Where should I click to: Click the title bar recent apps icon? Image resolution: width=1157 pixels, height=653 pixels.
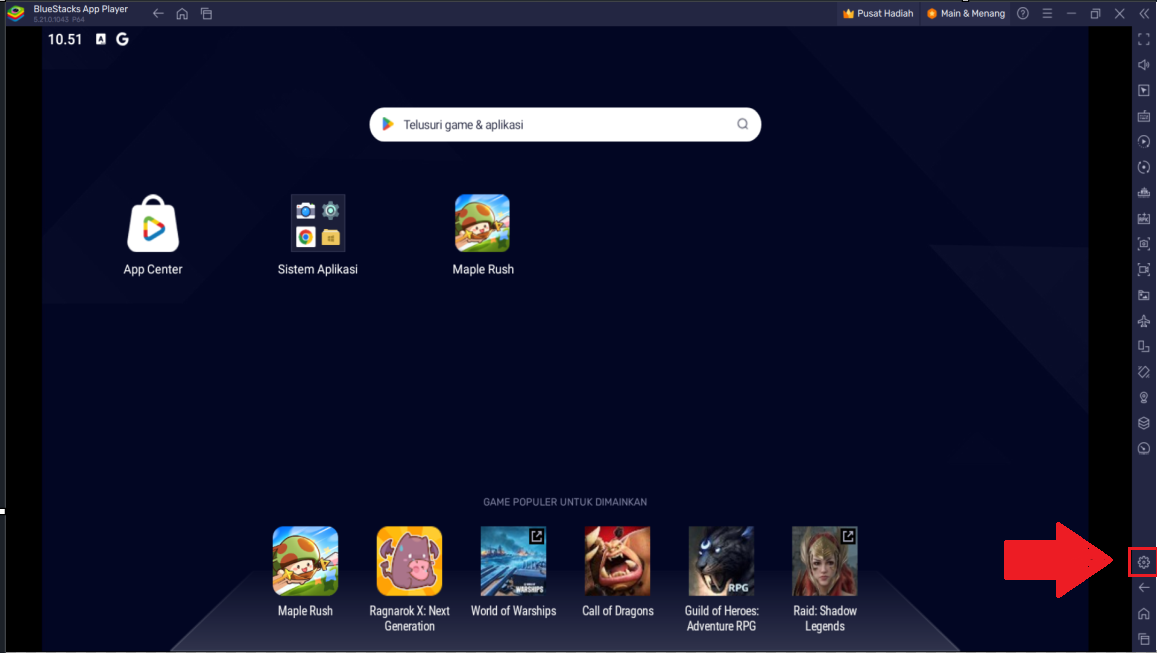pyautogui.click(x=207, y=13)
